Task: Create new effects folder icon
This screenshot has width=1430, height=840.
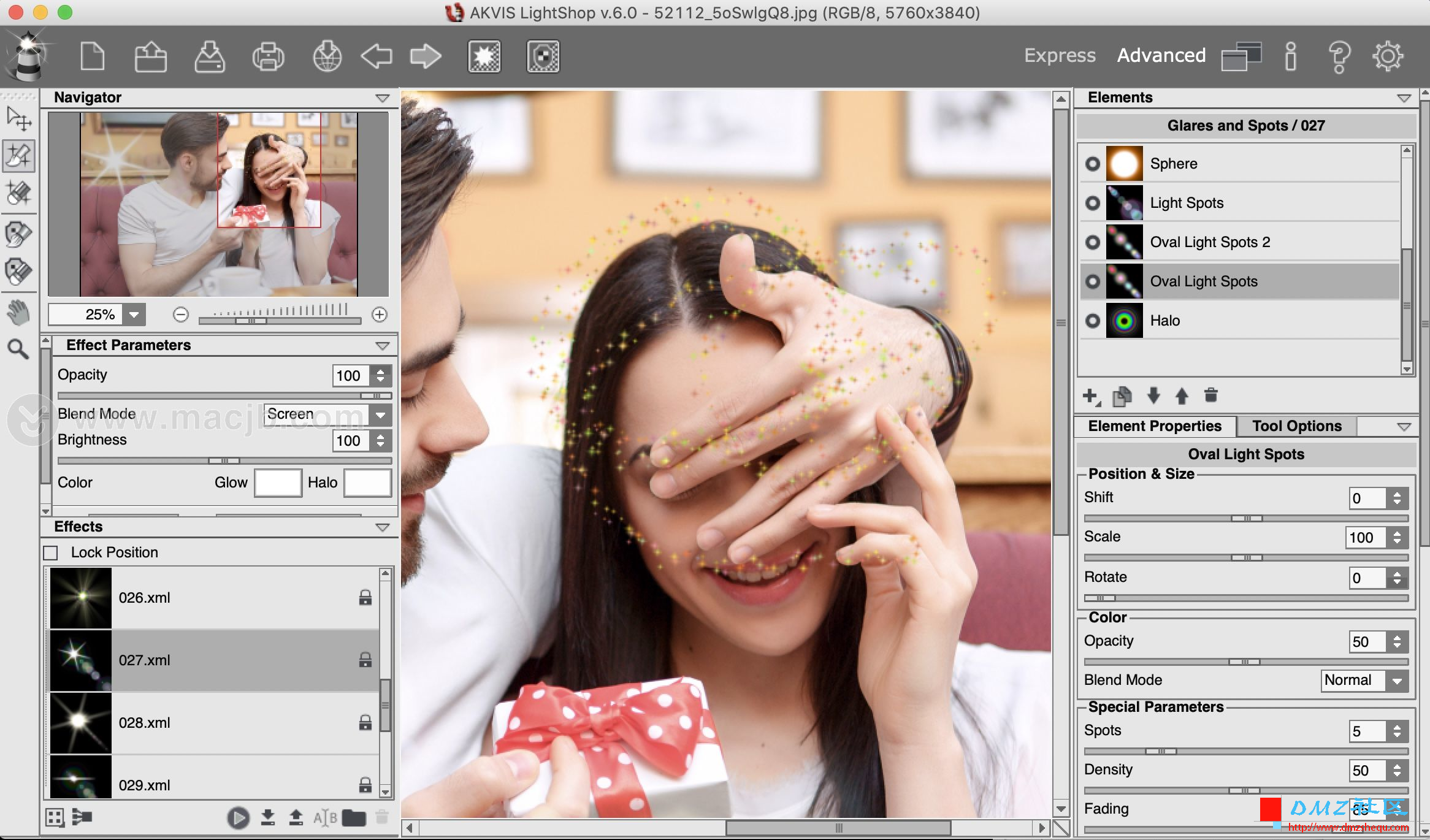Action: coord(354,817)
